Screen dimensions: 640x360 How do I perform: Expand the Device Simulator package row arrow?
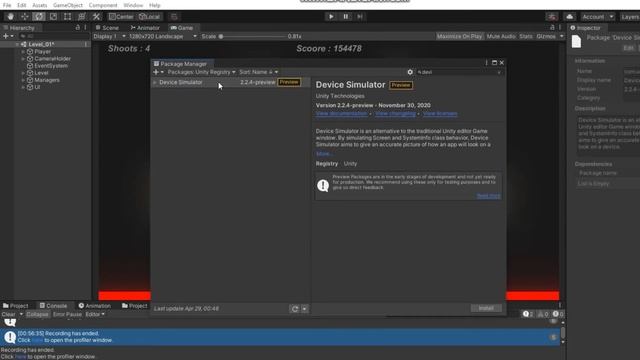[x=155, y=82]
